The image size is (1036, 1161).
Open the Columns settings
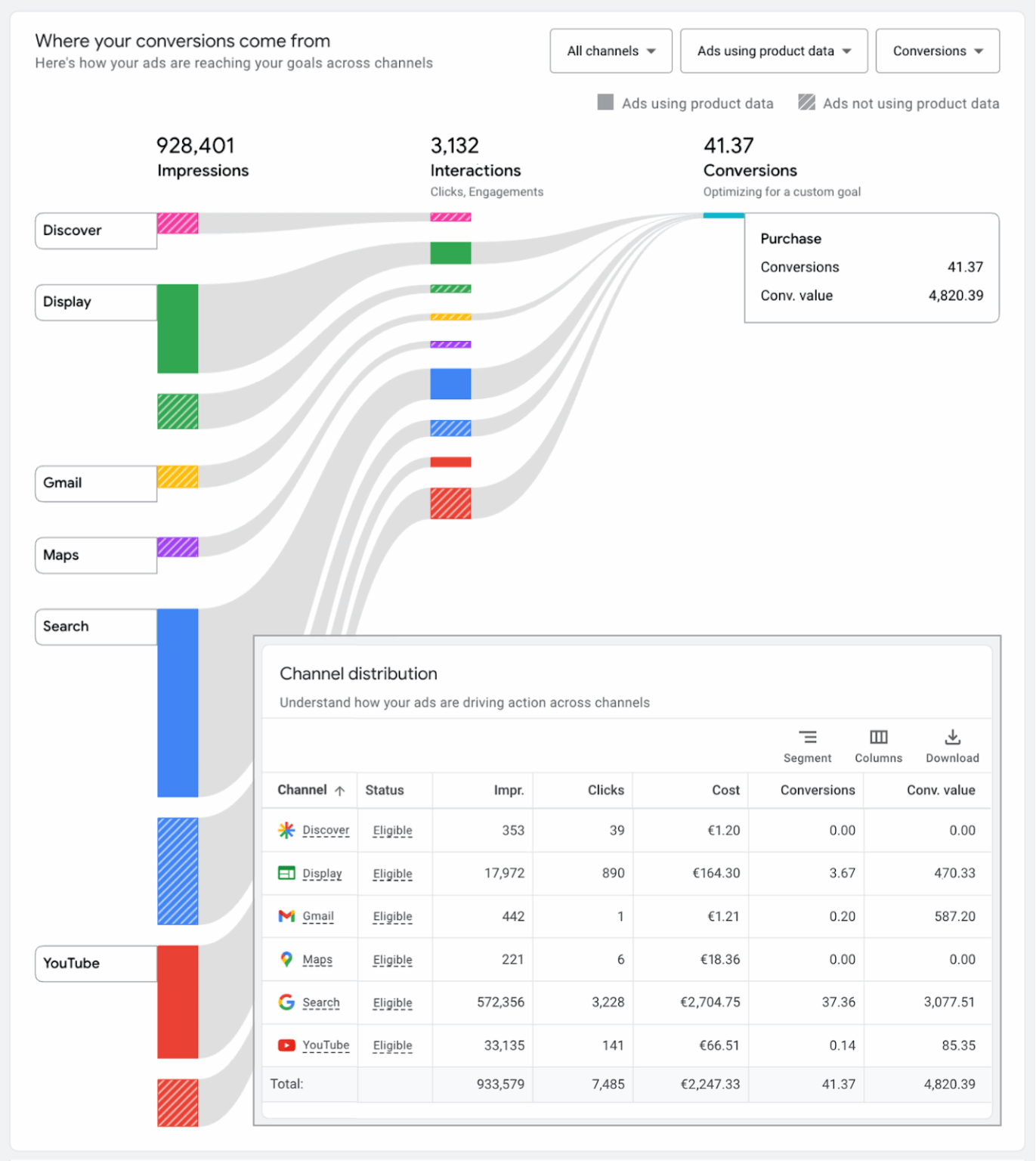[878, 744]
